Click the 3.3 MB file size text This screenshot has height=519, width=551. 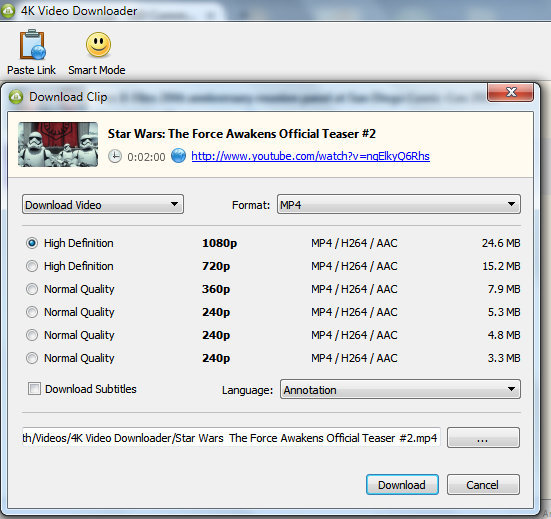tap(504, 358)
